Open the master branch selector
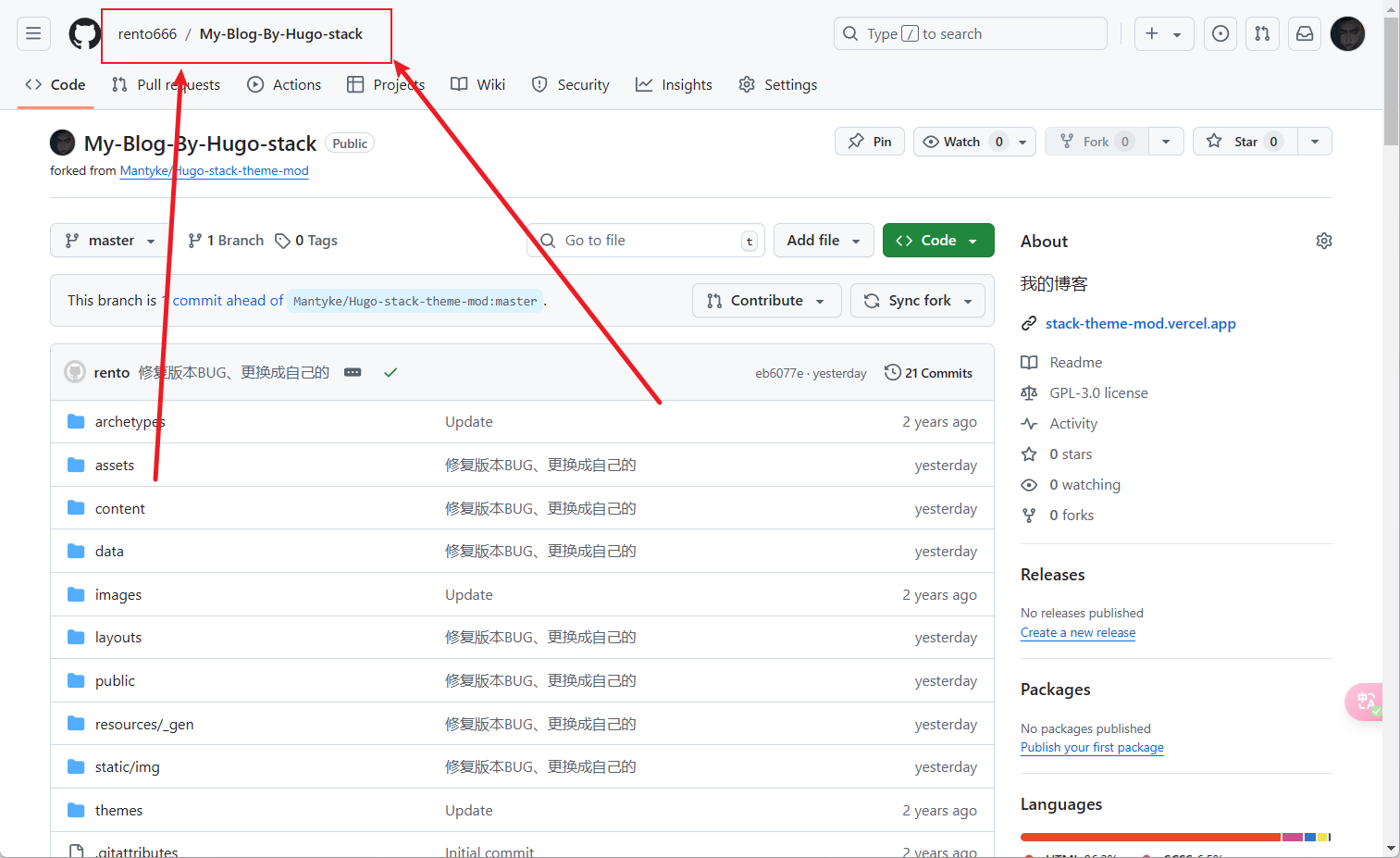Image resolution: width=1400 pixels, height=858 pixels. point(110,241)
